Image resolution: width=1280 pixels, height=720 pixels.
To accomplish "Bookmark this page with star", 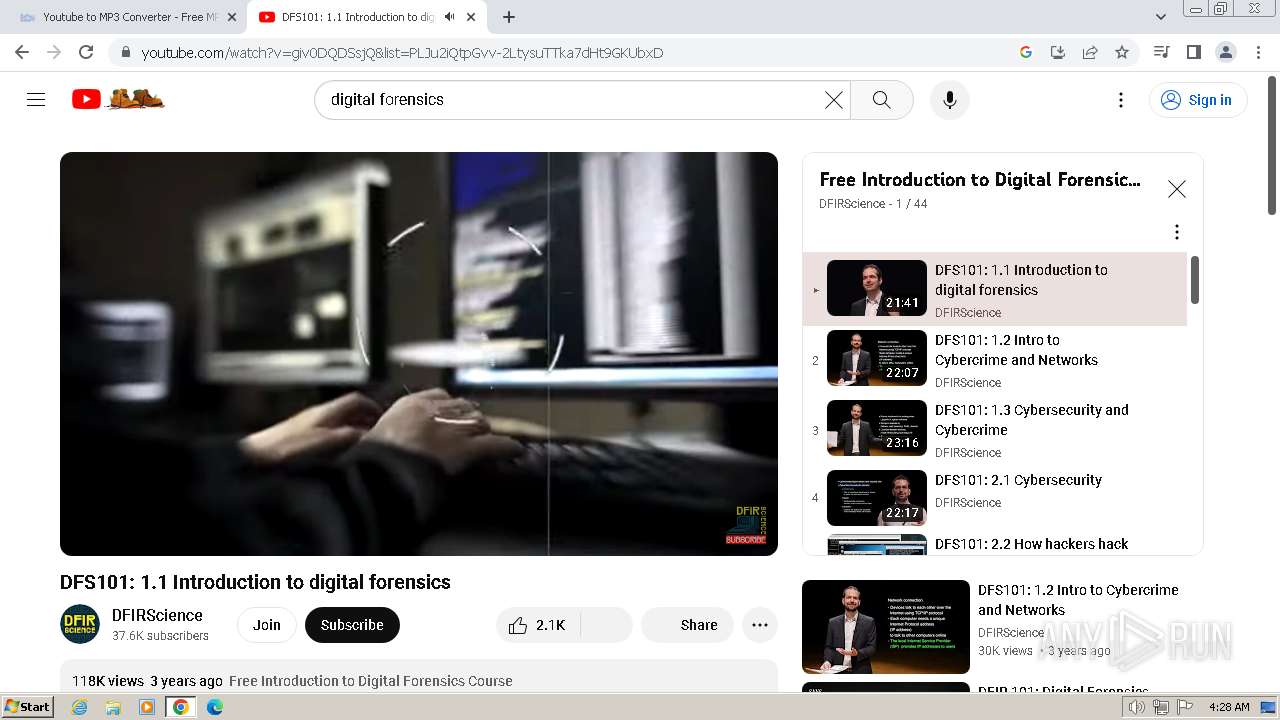I will (1122, 52).
